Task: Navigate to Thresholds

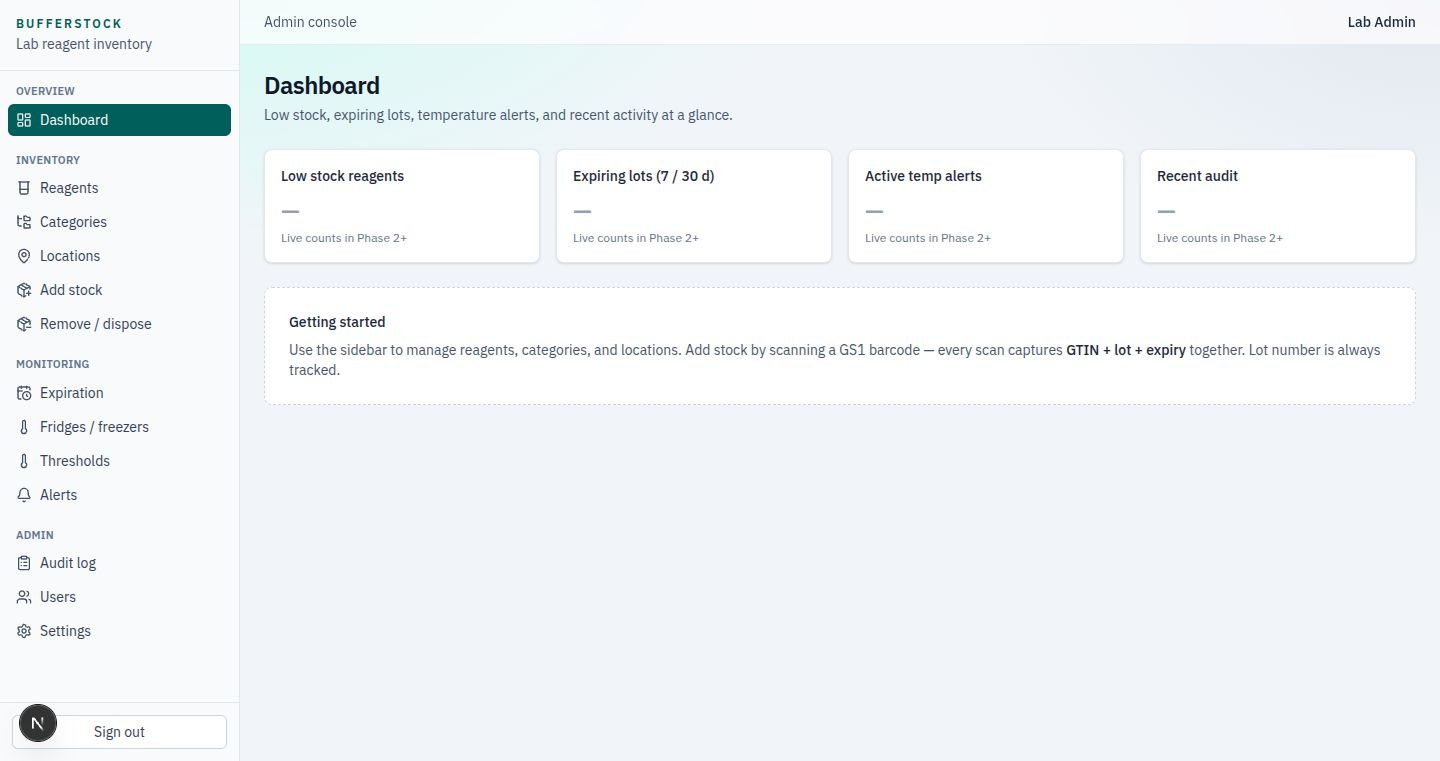Action: pyautogui.click(x=119, y=461)
